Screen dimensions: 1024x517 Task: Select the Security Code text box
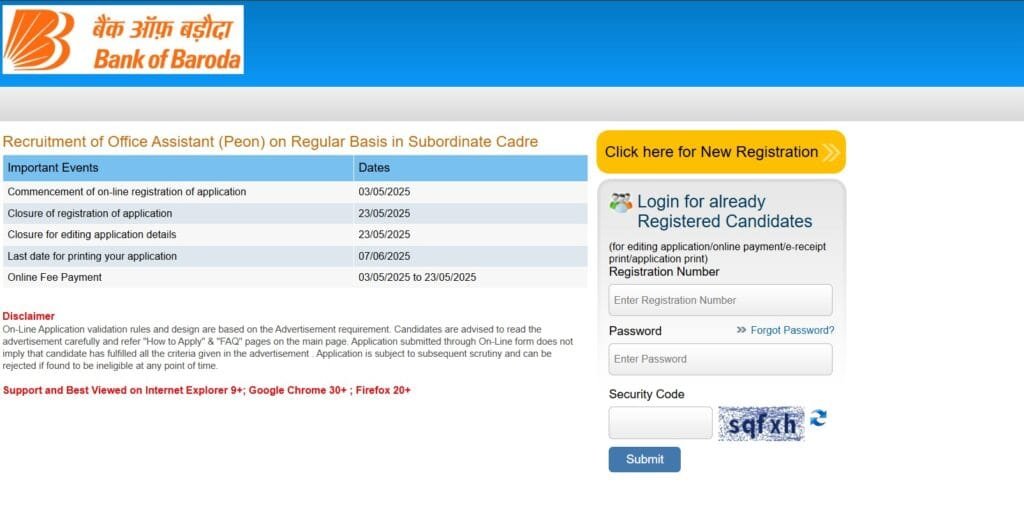point(660,423)
